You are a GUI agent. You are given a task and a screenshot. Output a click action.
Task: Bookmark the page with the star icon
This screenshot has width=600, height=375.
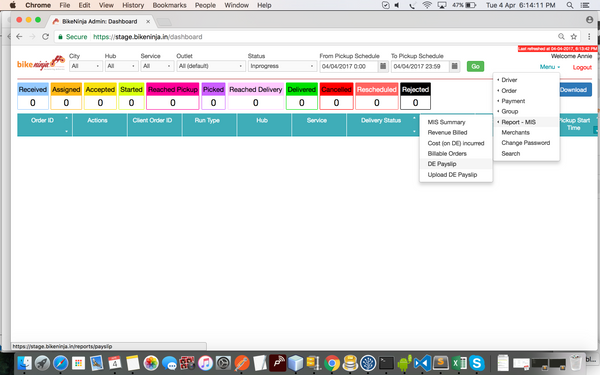(x=574, y=37)
